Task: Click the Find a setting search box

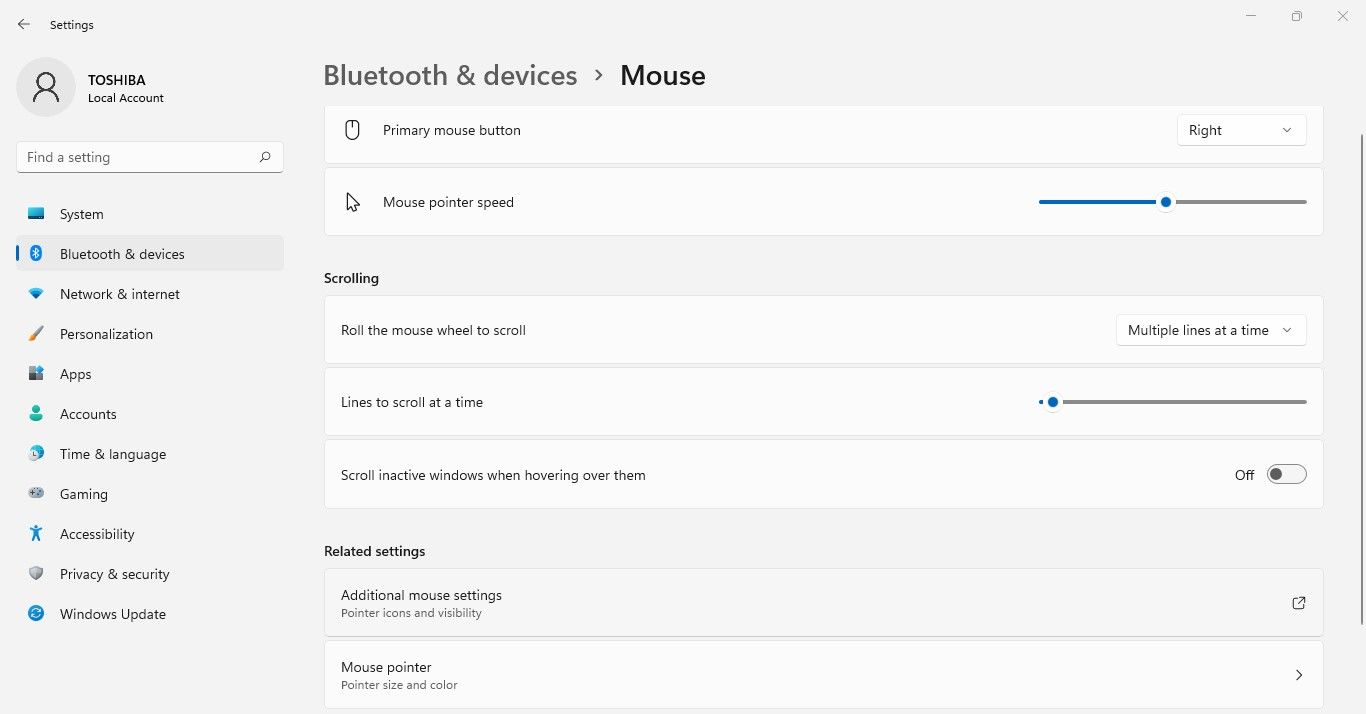Action: coord(149,157)
